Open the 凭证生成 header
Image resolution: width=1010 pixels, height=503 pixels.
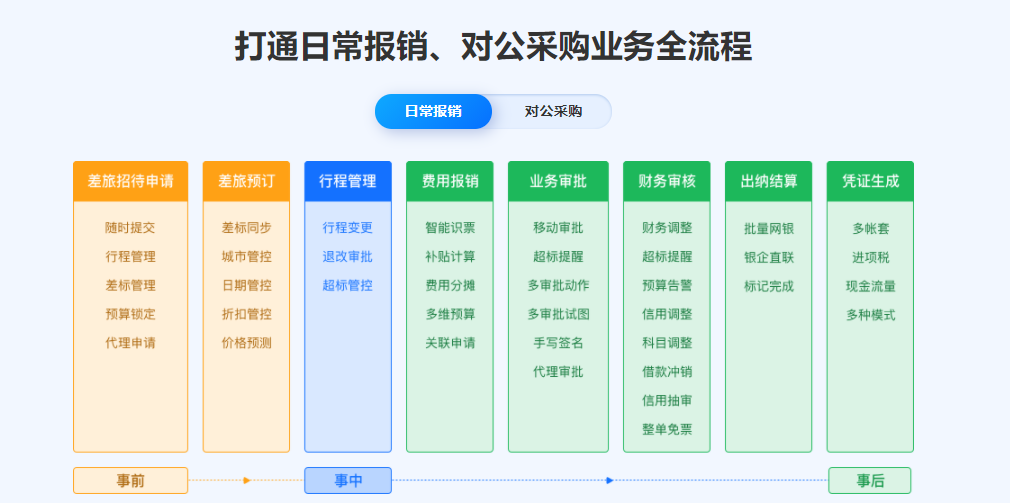point(870,181)
